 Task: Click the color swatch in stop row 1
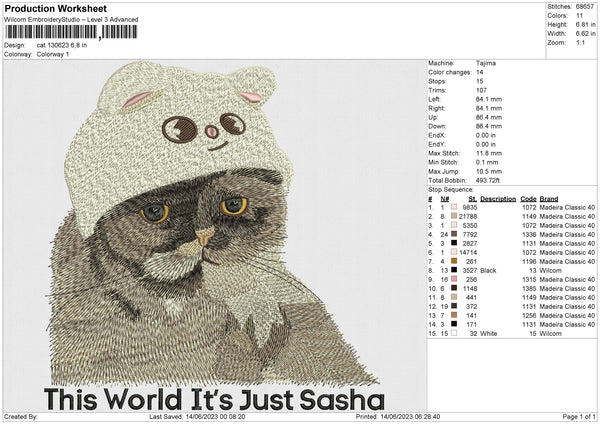tap(454, 207)
